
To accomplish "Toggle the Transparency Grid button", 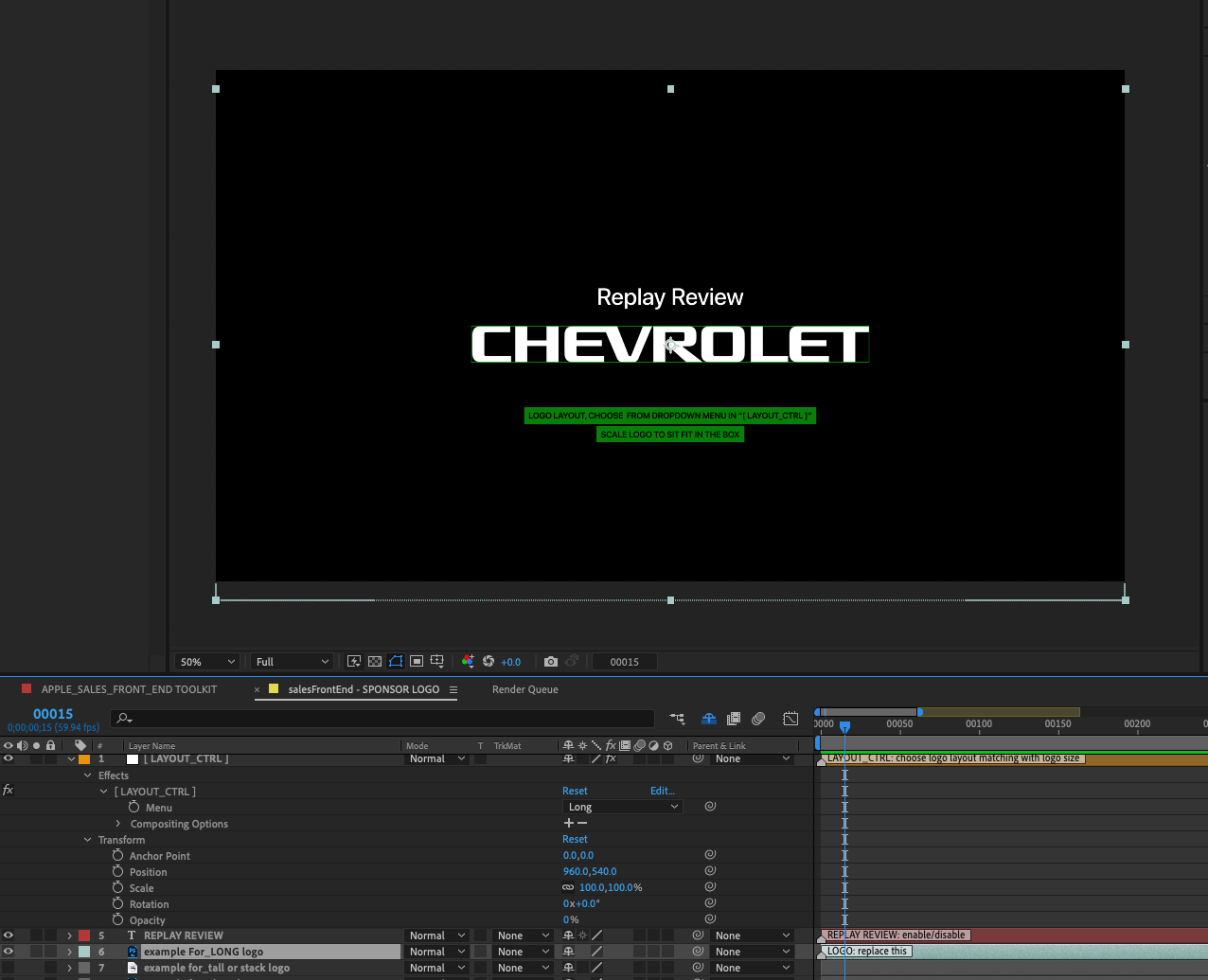I will pos(375,662).
